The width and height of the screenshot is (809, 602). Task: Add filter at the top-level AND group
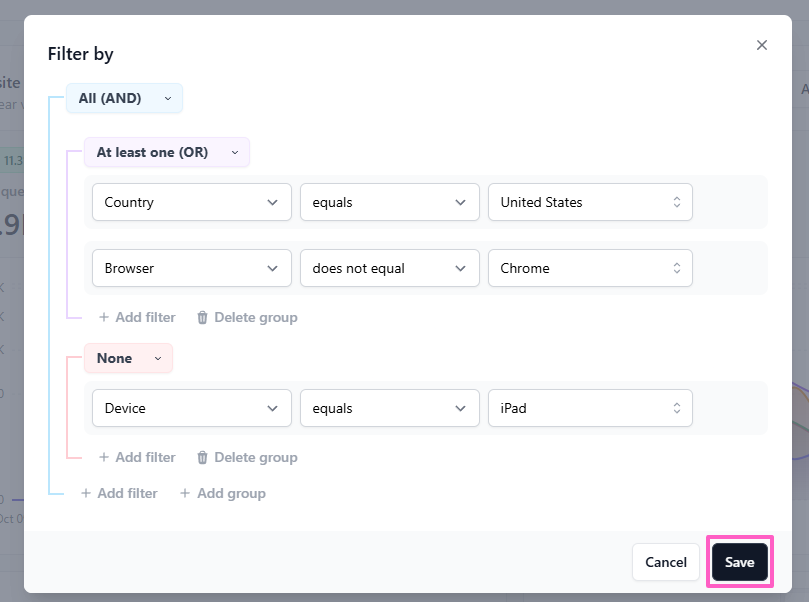tap(119, 493)
